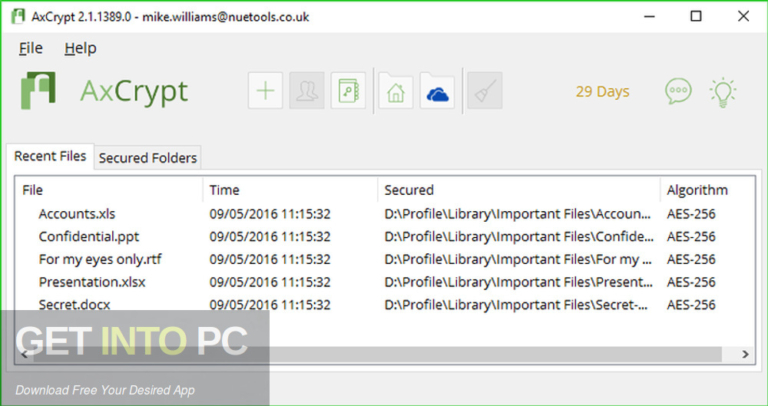Select the For my eyes only.rtf row

[384, 259]
